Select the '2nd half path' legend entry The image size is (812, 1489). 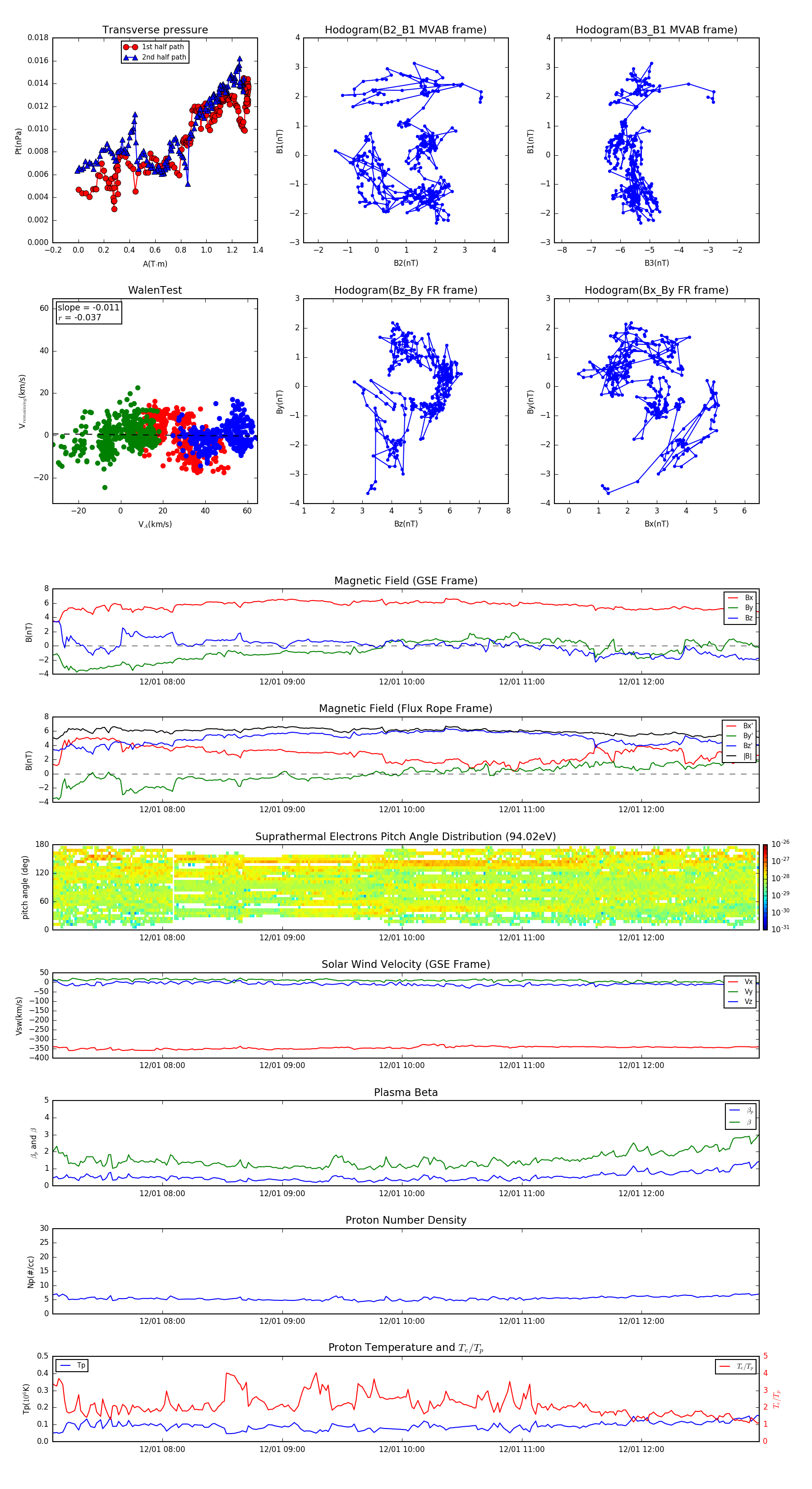pyautogui.click(x=155, y=57)
